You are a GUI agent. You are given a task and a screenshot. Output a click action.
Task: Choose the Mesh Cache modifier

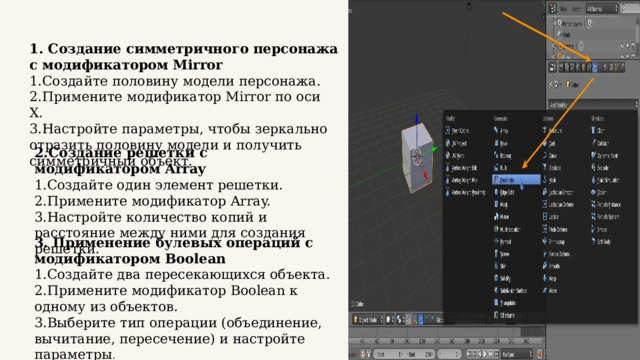tap(457, 131)
